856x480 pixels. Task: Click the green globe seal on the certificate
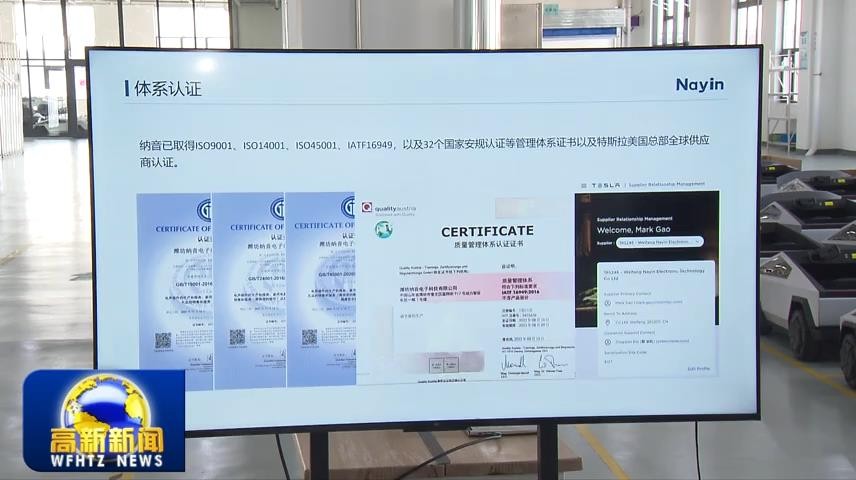tap(384, 229)
